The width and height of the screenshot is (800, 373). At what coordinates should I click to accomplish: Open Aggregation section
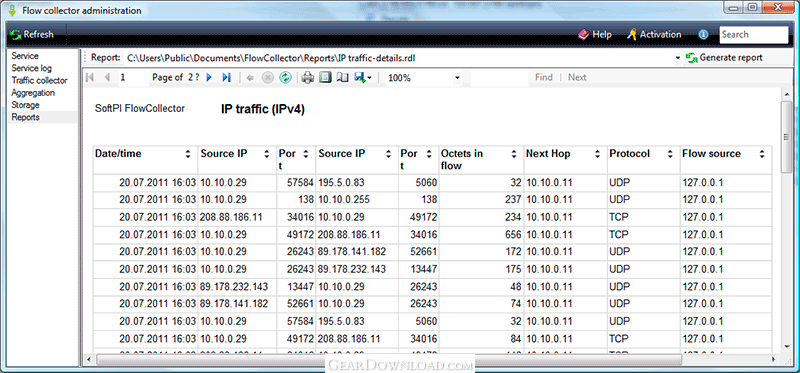(x=33, y=93)
